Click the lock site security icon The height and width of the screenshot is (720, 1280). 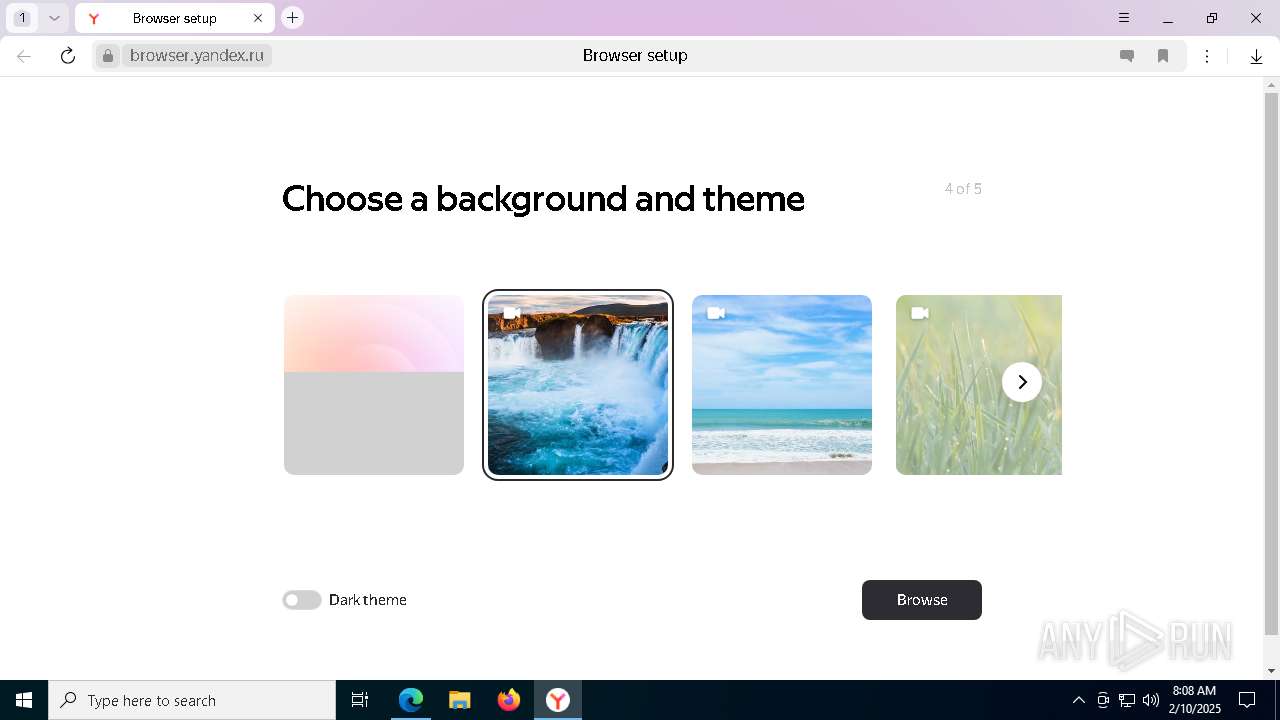point(108,56)
